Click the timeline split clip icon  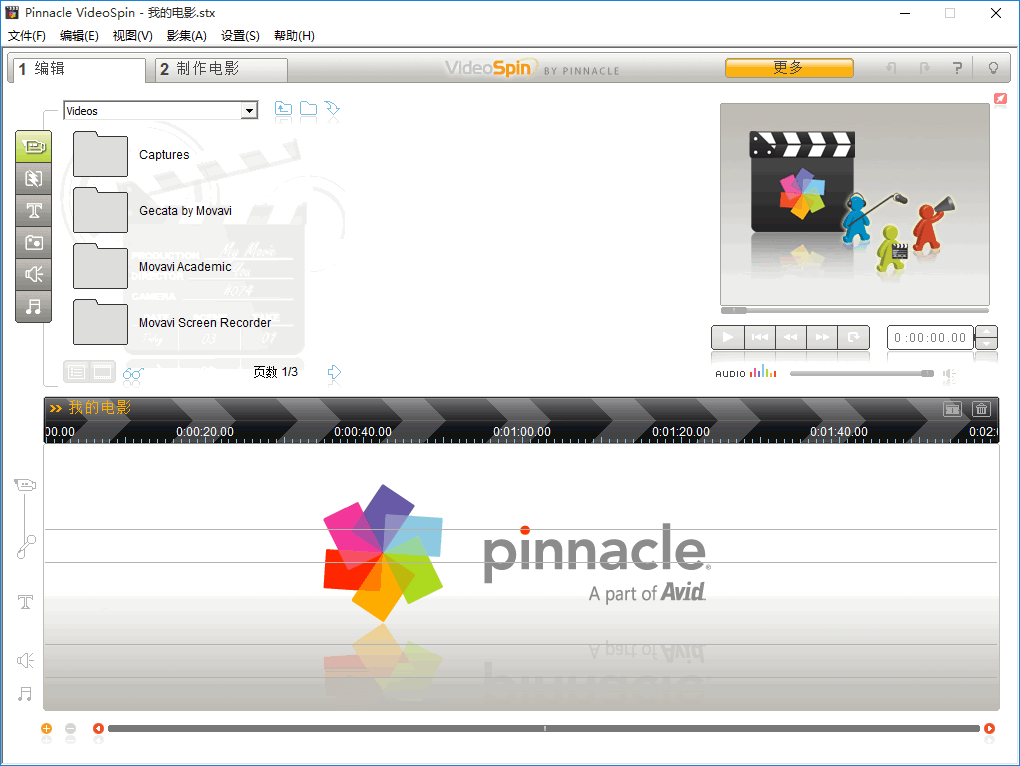[x=952, y=408]
